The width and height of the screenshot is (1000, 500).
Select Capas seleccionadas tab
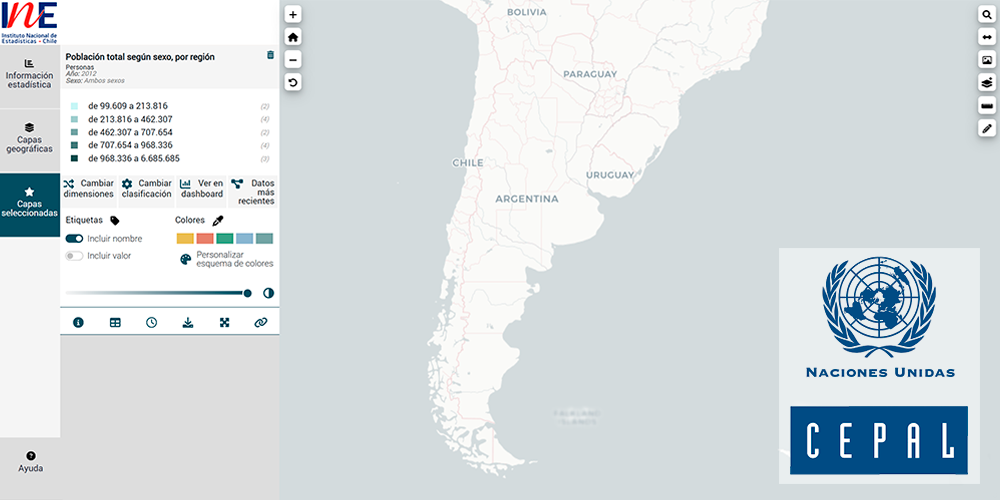[30, 203]
